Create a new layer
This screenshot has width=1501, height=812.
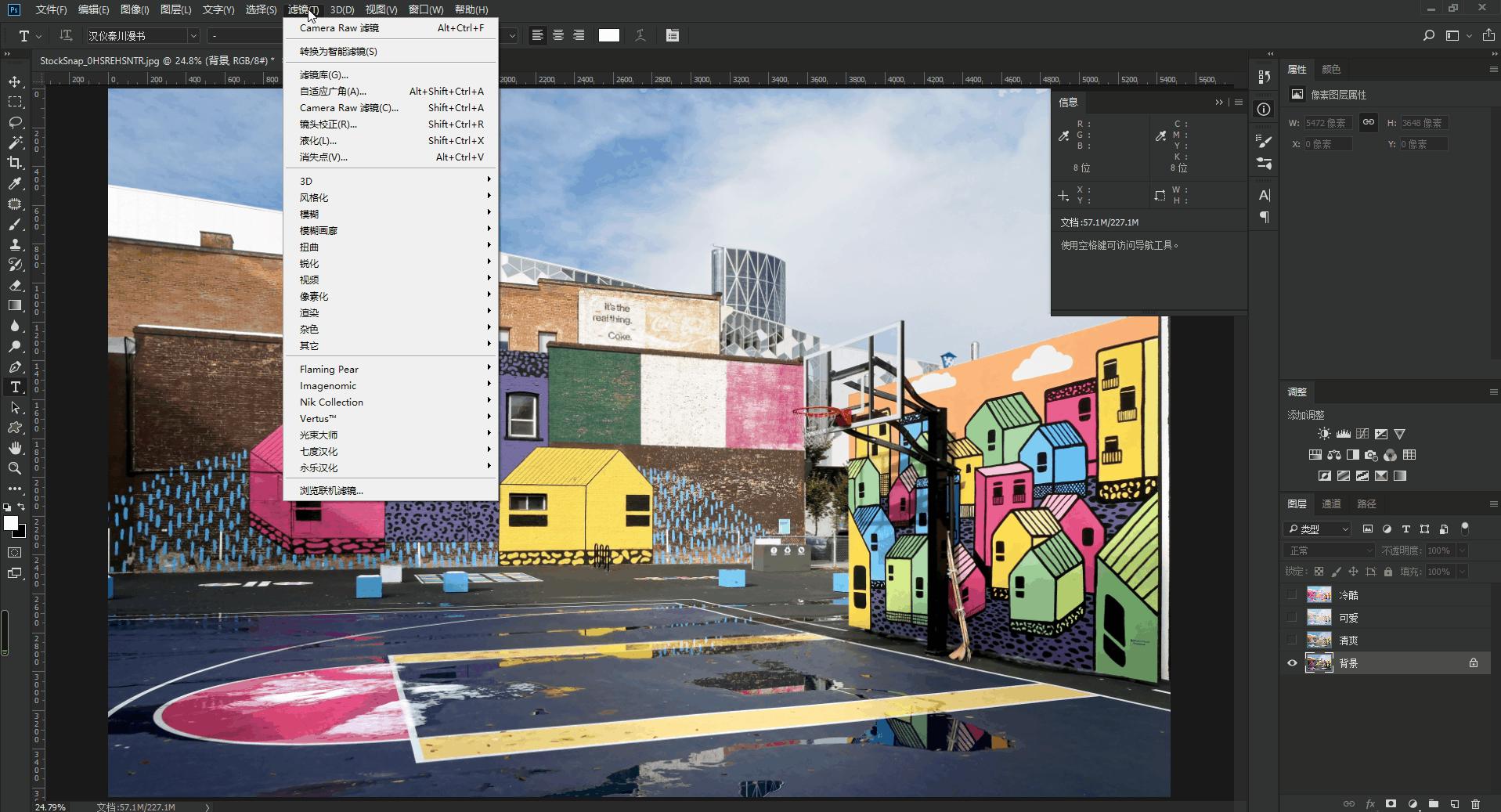[1454, 804]
